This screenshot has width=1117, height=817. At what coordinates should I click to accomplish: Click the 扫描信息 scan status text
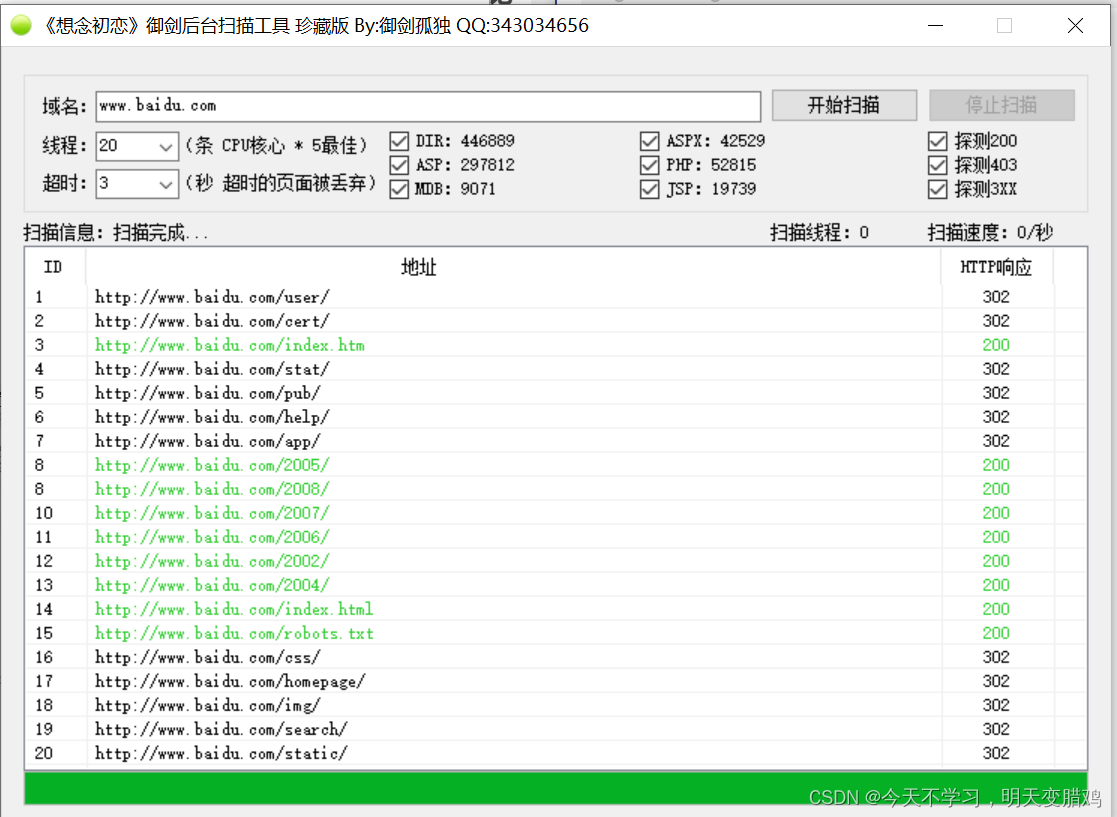[116, 233]
